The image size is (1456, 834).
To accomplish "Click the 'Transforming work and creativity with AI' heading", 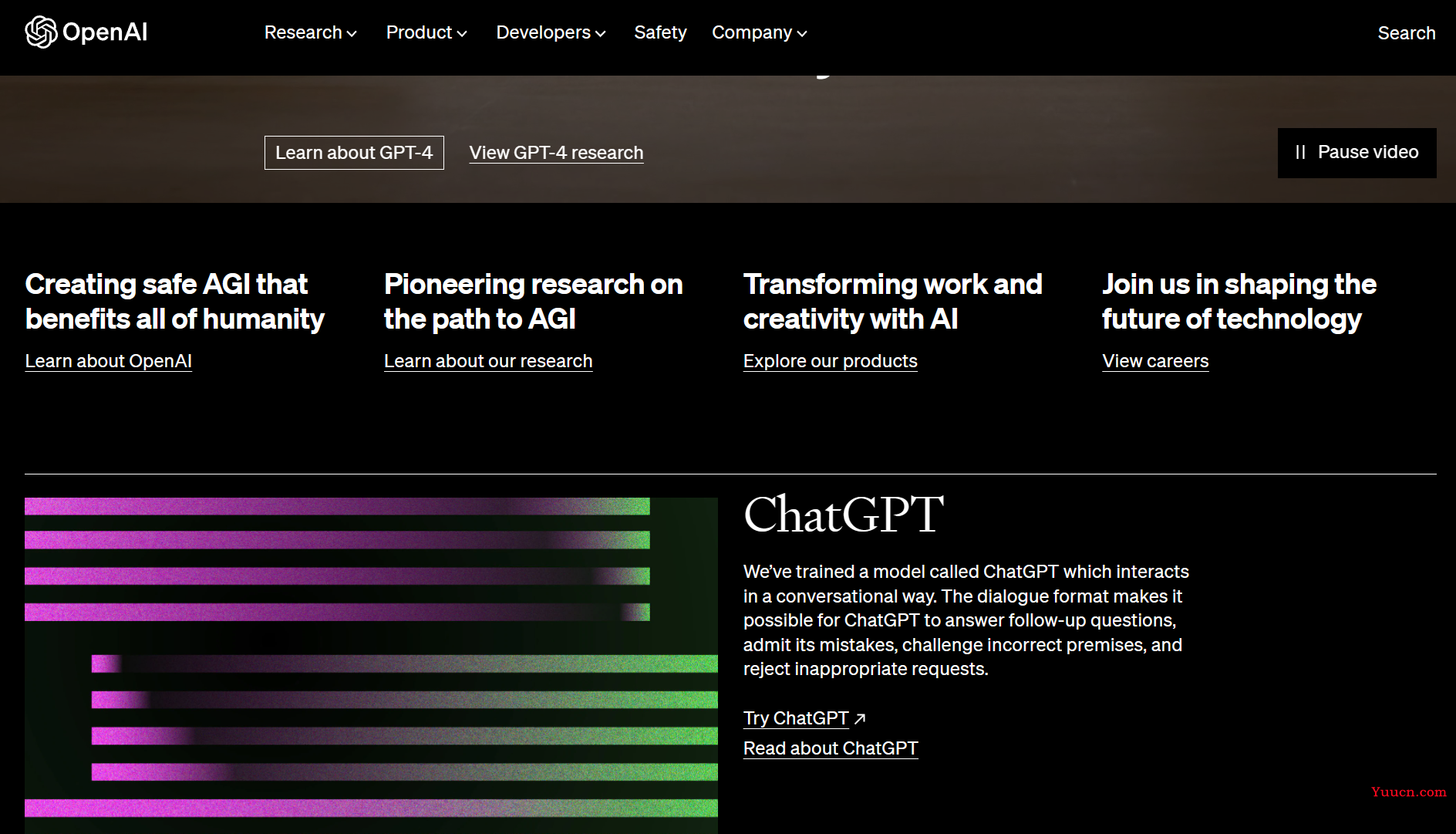I will (893, 302).
